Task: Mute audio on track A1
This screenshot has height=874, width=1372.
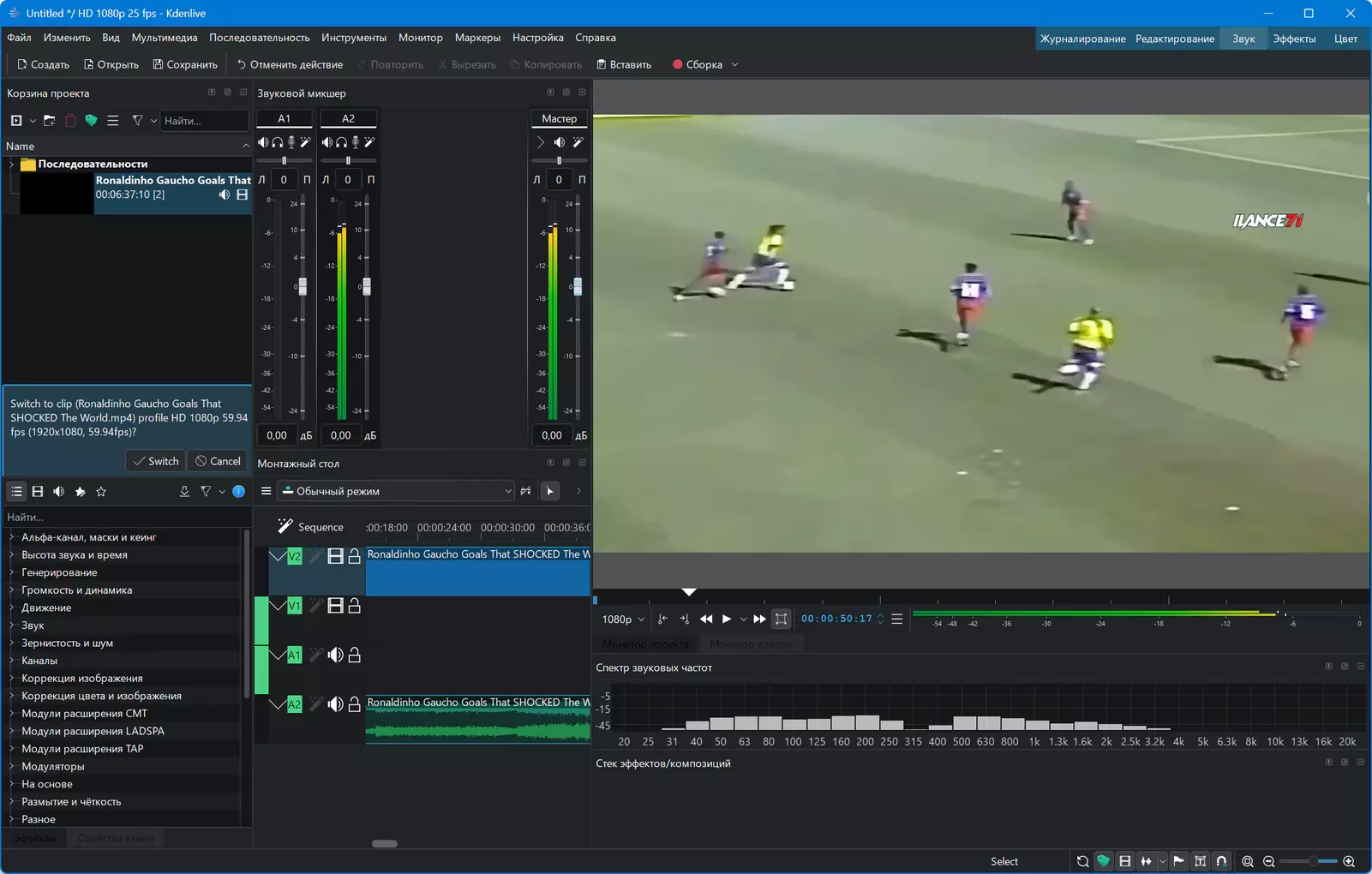Action: point(335,655)
